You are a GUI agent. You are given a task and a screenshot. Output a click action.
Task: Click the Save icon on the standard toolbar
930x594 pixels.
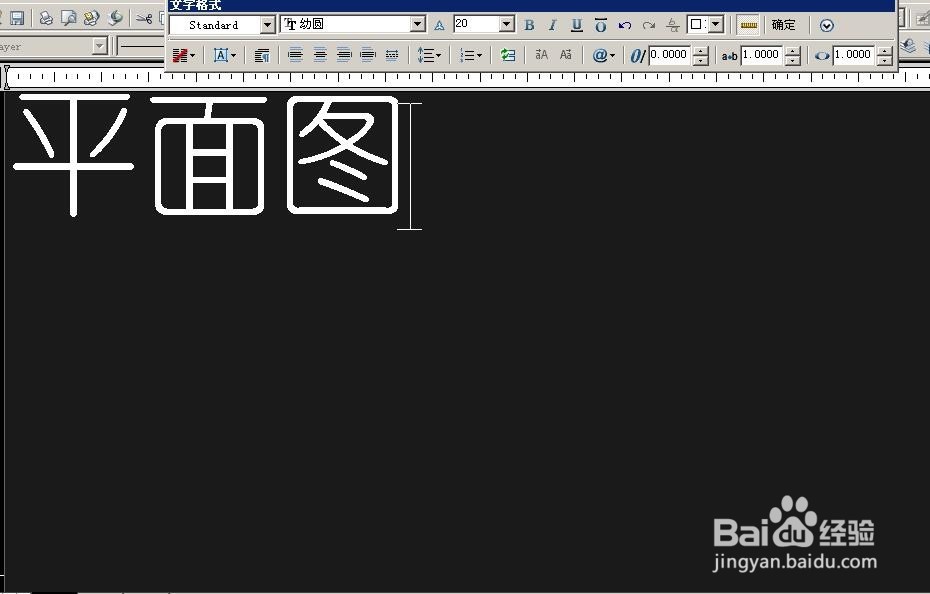click(x=17, y=17)
